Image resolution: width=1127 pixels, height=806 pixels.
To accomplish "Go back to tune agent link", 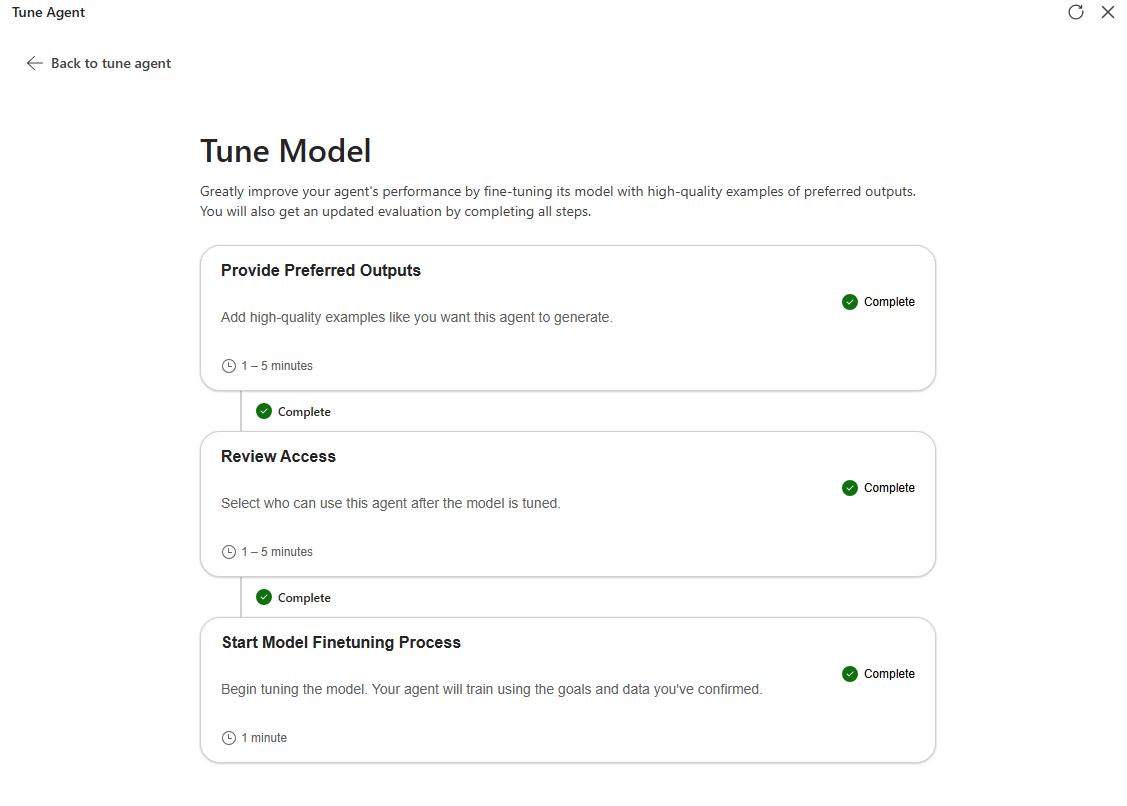I will coord(111,63).
